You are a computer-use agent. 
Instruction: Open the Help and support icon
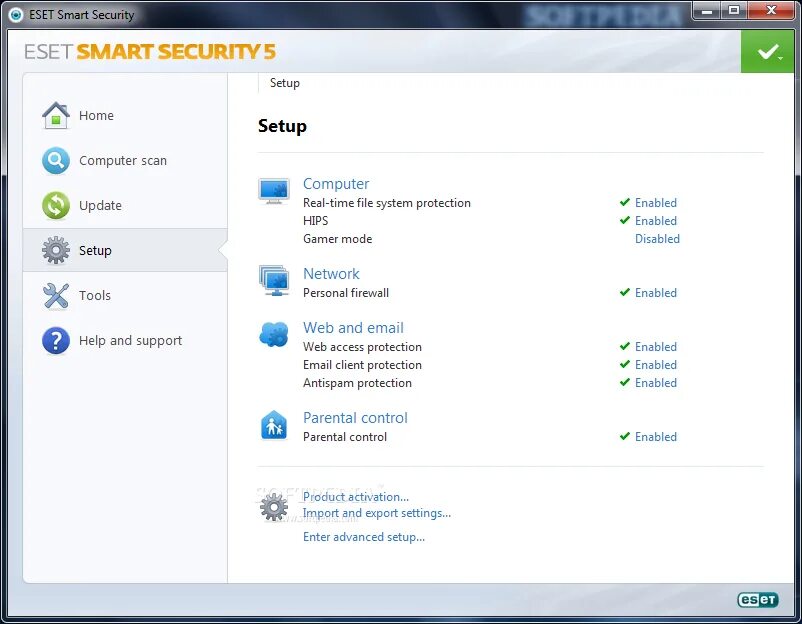pyautogui.click(x=56, y=340)
